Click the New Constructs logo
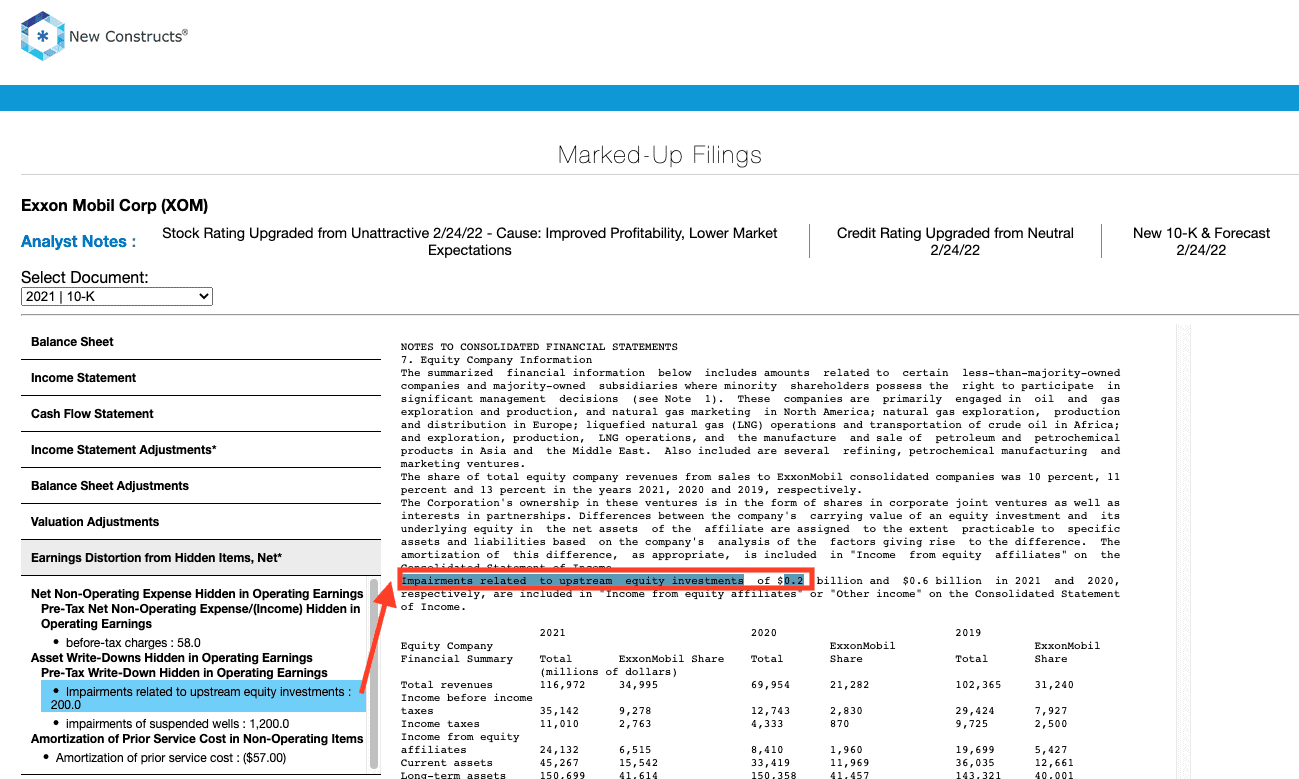The width and height of the screenshot is (1299, 779). [104, 36]
